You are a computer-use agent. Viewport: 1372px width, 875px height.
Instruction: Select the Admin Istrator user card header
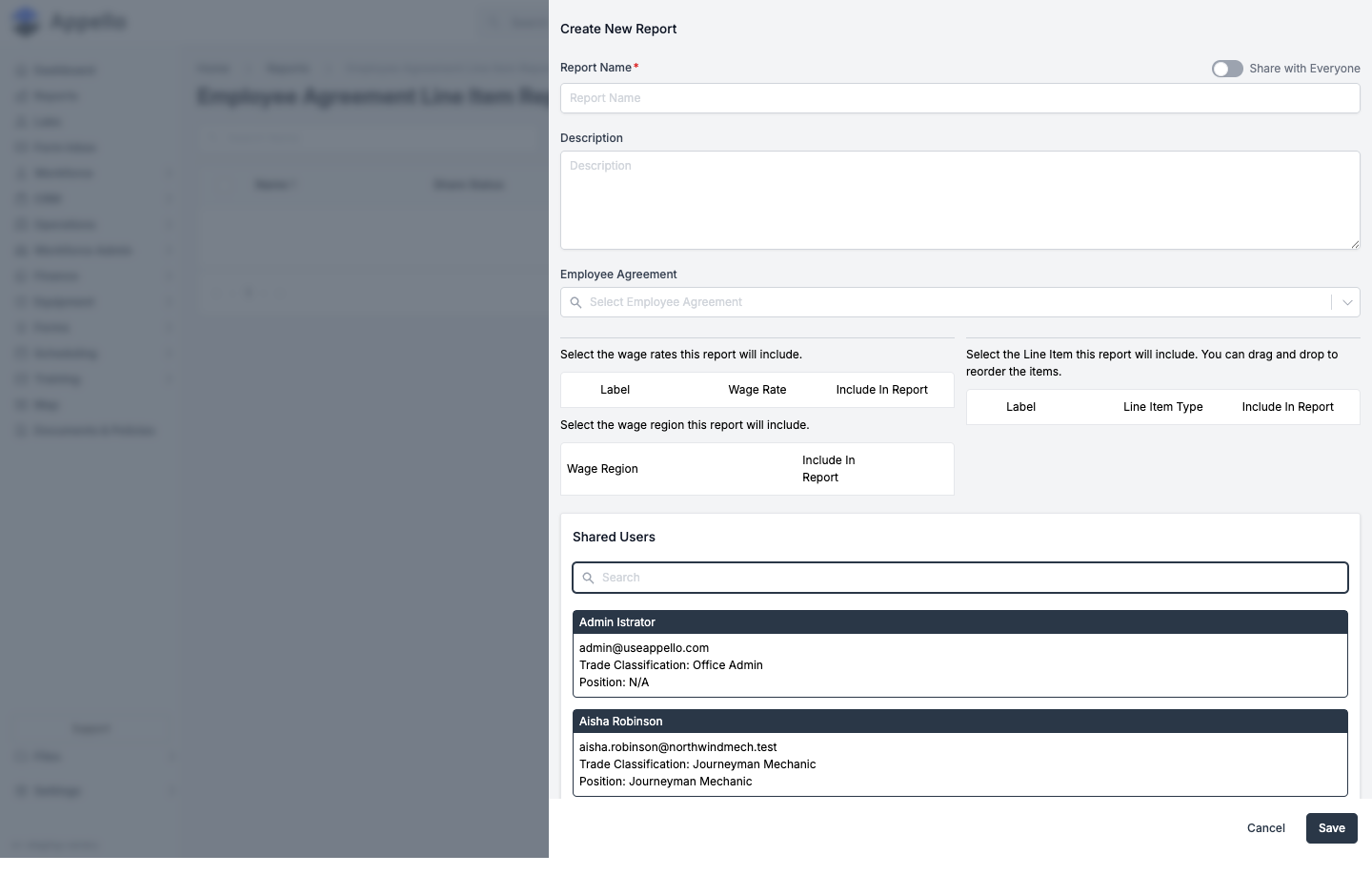[x=959, y=622]
